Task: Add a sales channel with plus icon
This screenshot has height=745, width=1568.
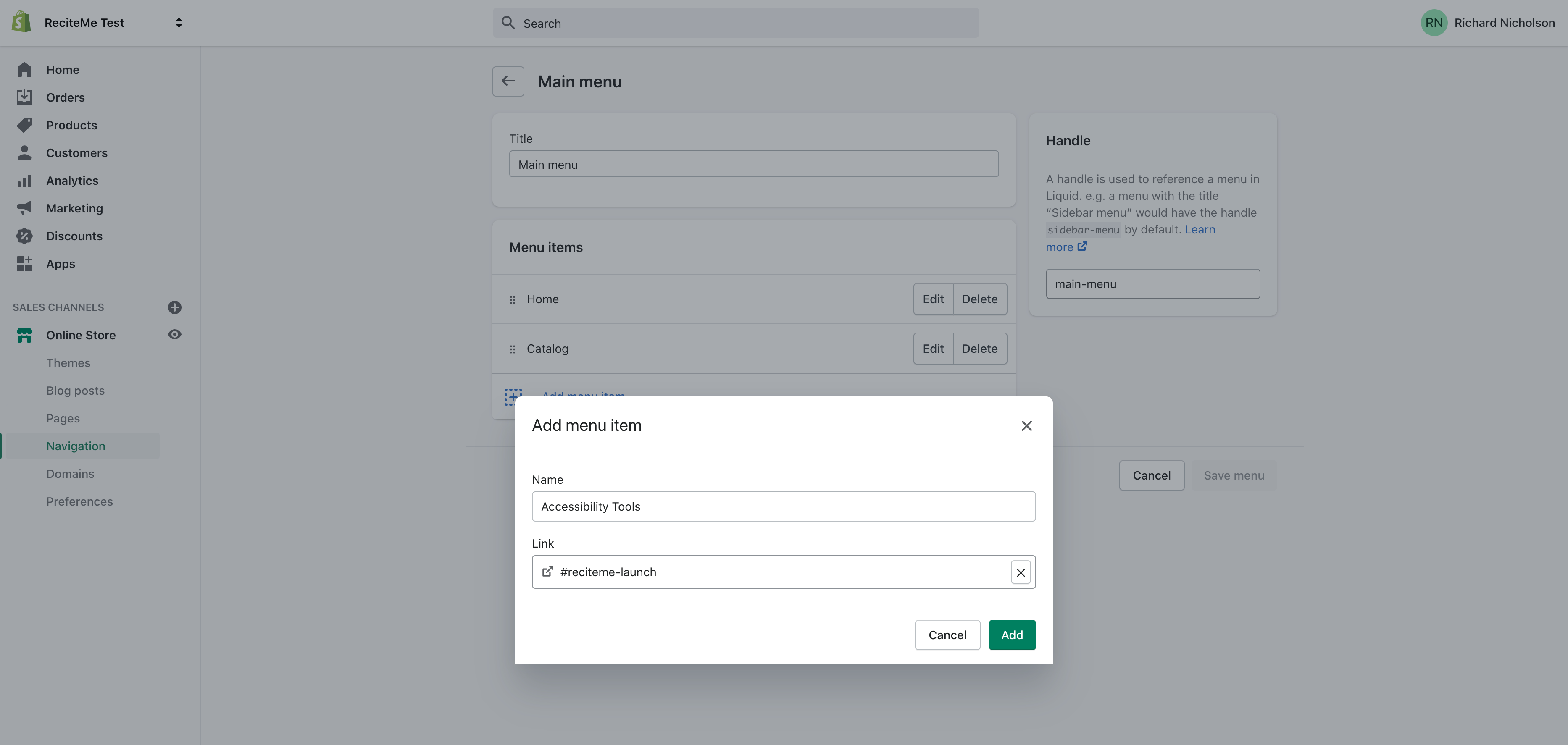Action: pos(175,307)
